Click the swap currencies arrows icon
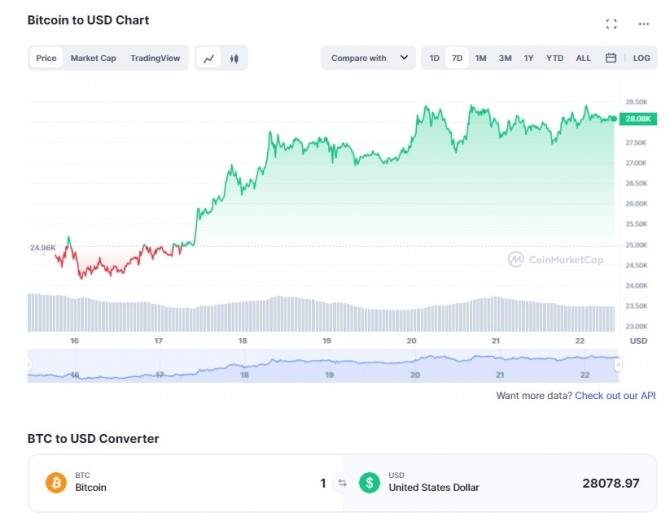Image resolution: width=670 pixels, height=525 pixels. (342, 483)
